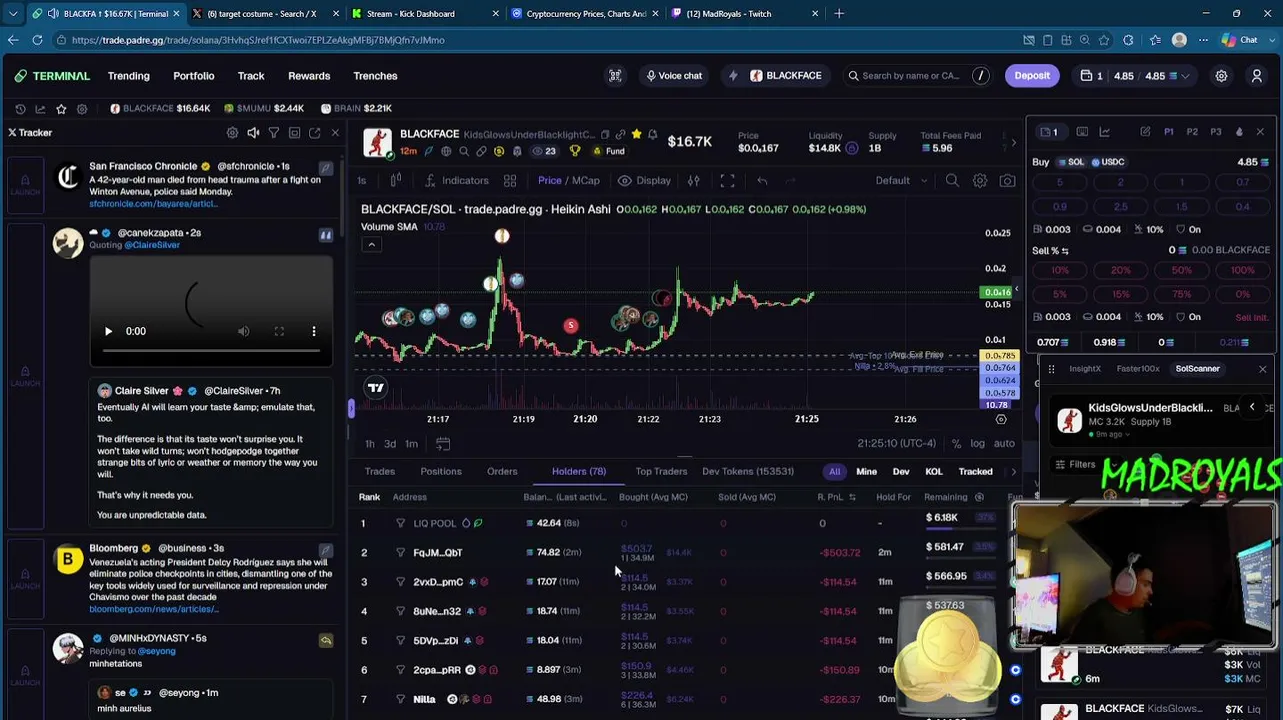Toggle chart fullscreen mode
The image size is (1283, 720).
click(x=727, y=181)
